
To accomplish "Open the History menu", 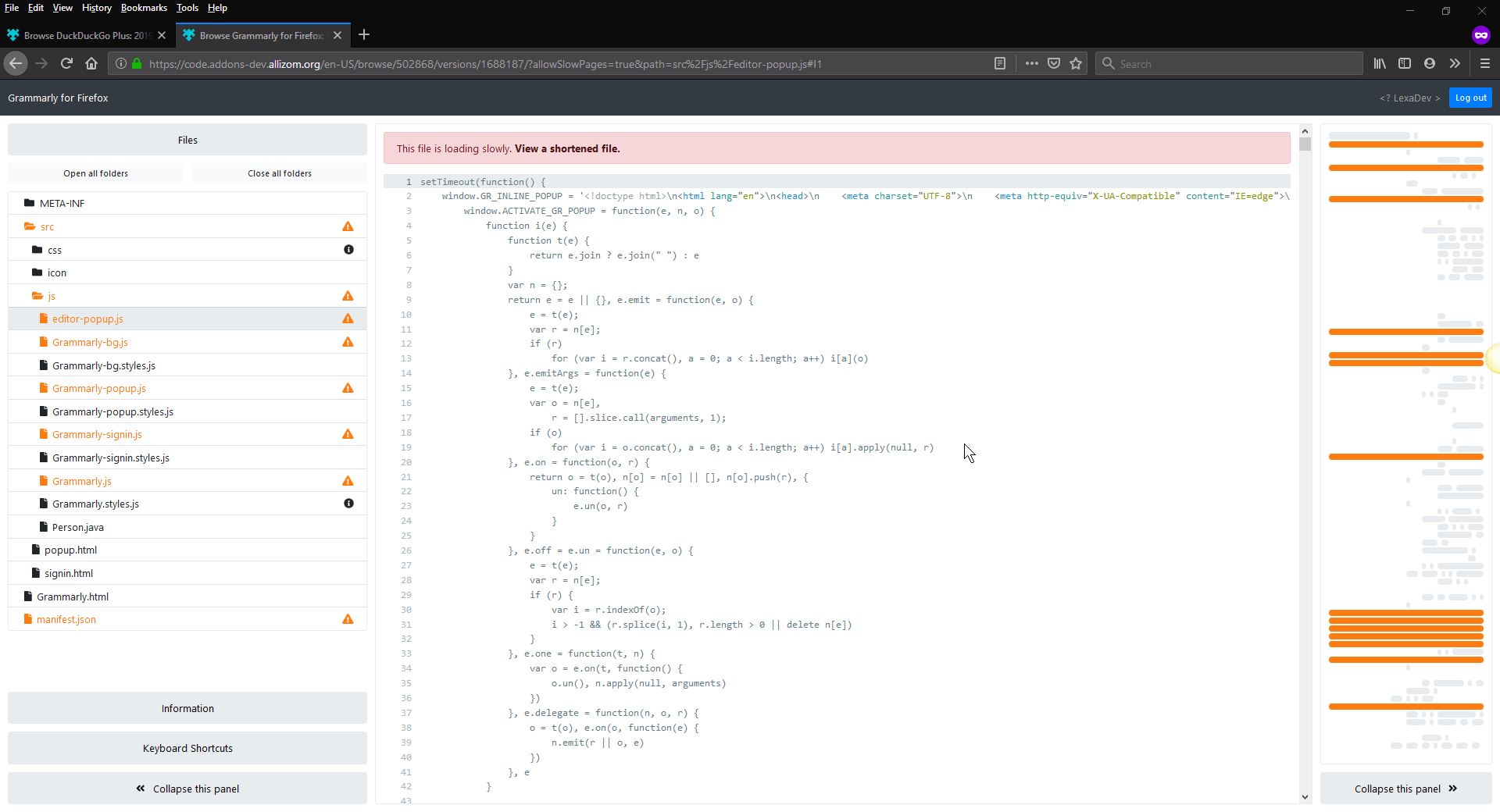I will (x=97, y=8).
